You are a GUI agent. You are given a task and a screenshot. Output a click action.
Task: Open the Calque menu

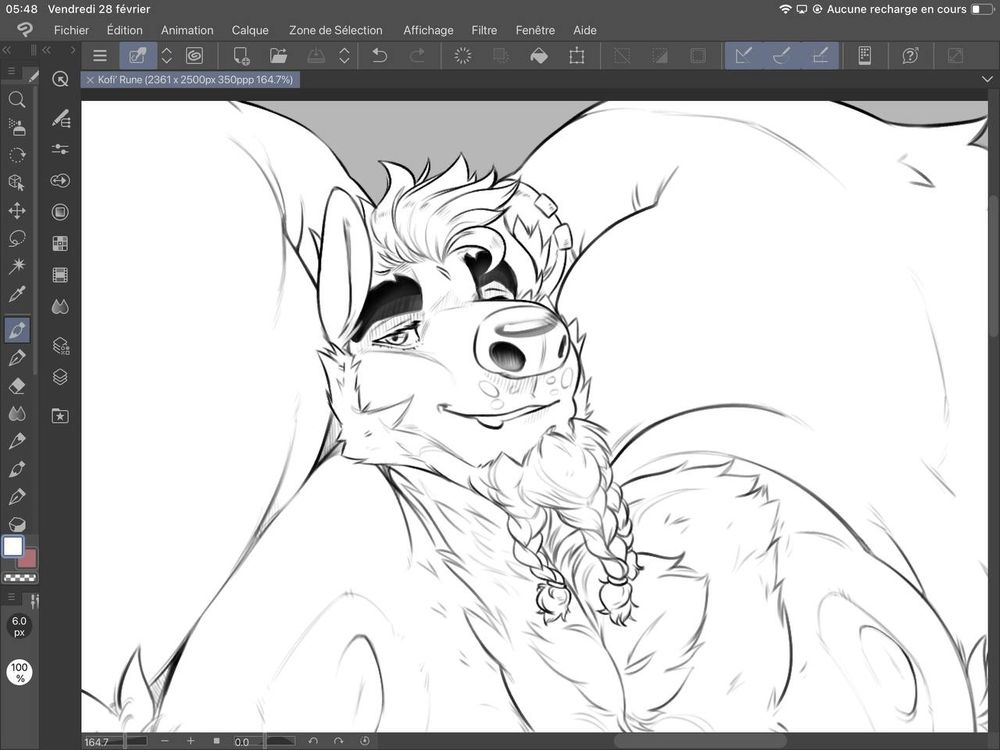tap(250, 30)
